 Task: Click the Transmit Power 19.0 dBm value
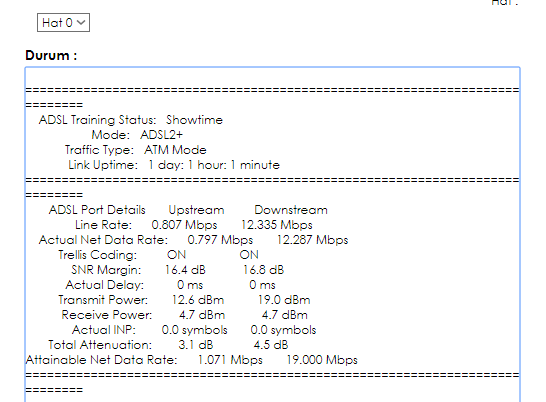click(284, 300)
